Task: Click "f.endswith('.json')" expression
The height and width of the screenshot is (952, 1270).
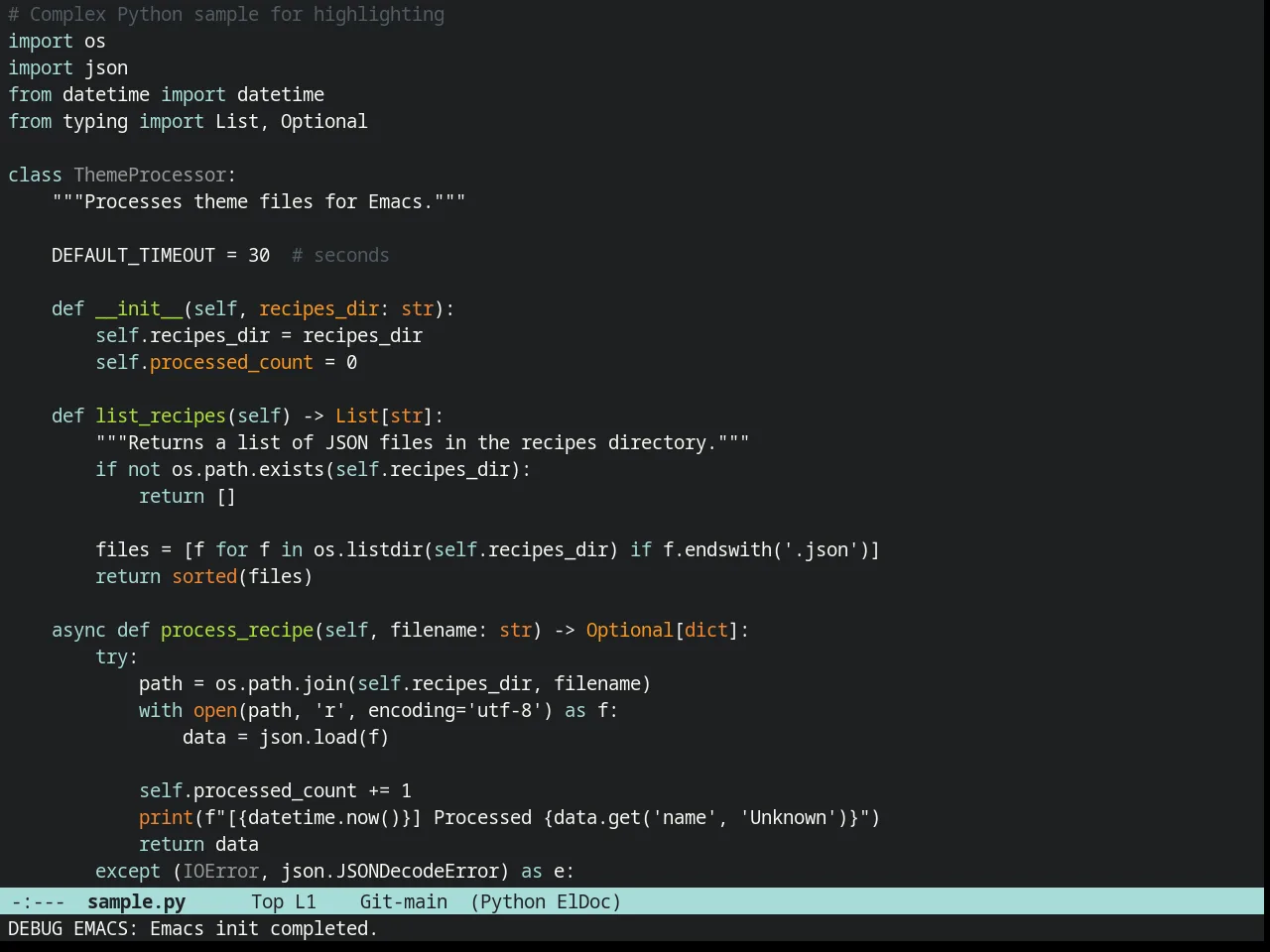Action: (766, 549)
